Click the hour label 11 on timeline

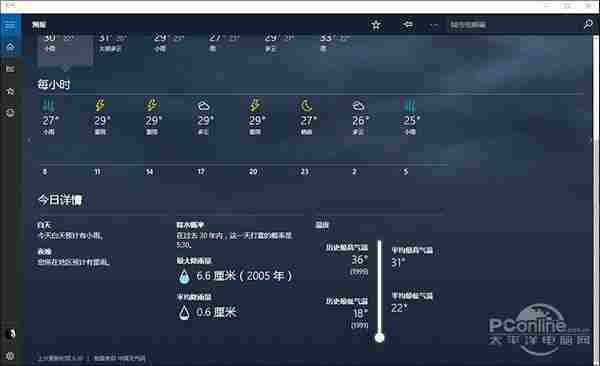[97, 172]
